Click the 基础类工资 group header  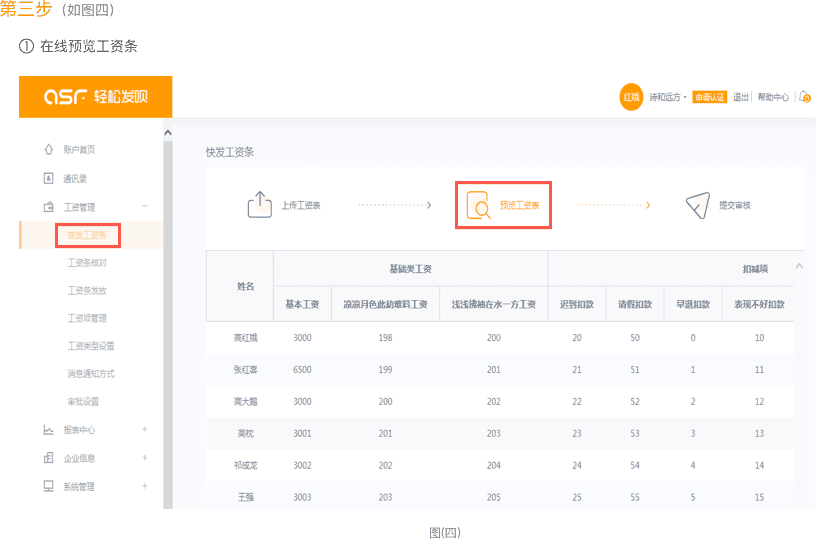(x=411, y=269)
